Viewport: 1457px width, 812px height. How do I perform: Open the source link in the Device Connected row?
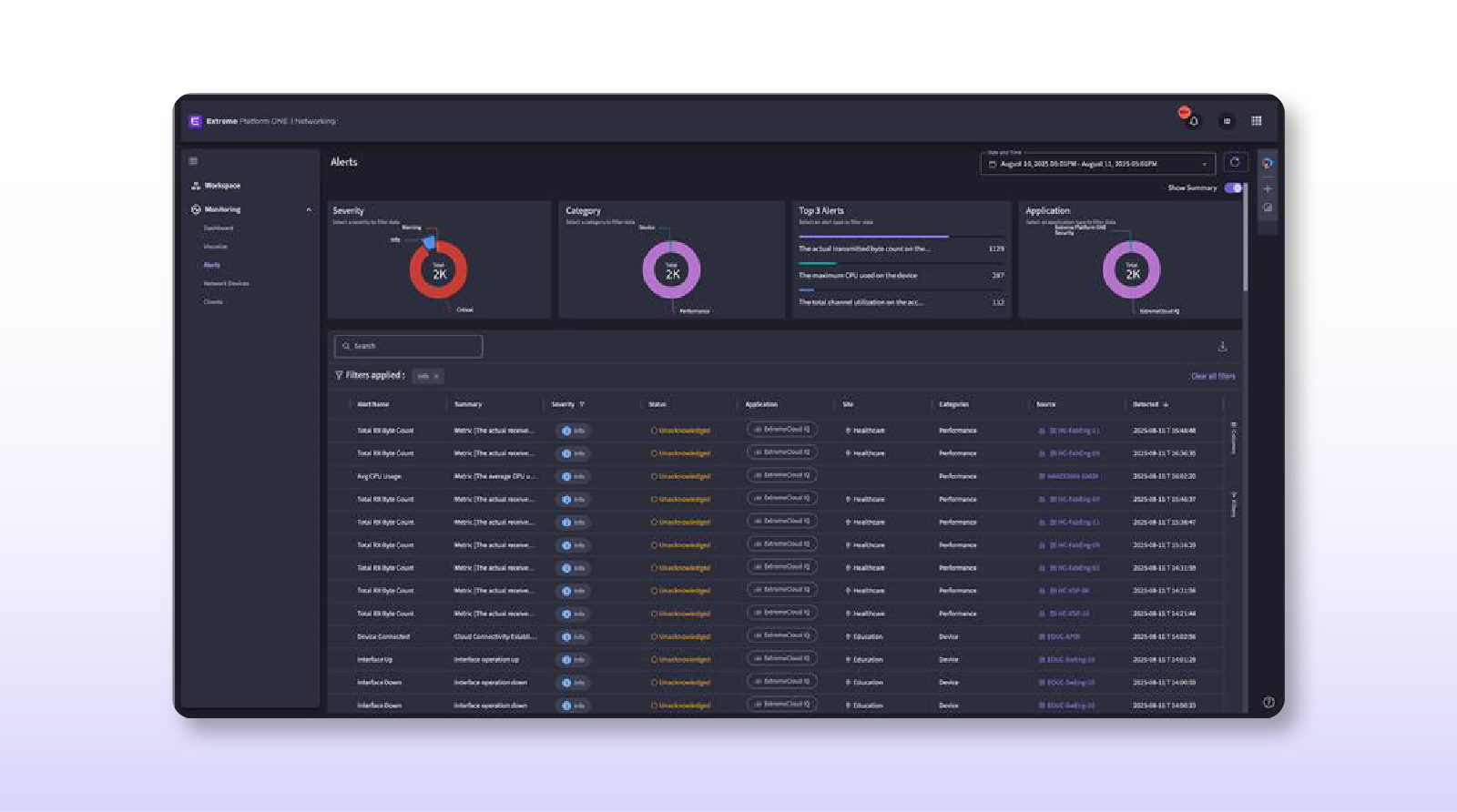pyautogui.click(x=1059, y=636)
